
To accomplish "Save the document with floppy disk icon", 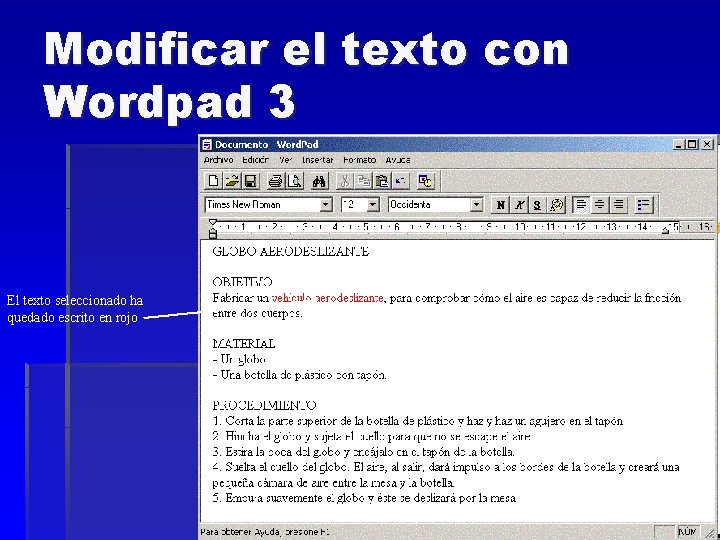I will [x=251, y=181].
